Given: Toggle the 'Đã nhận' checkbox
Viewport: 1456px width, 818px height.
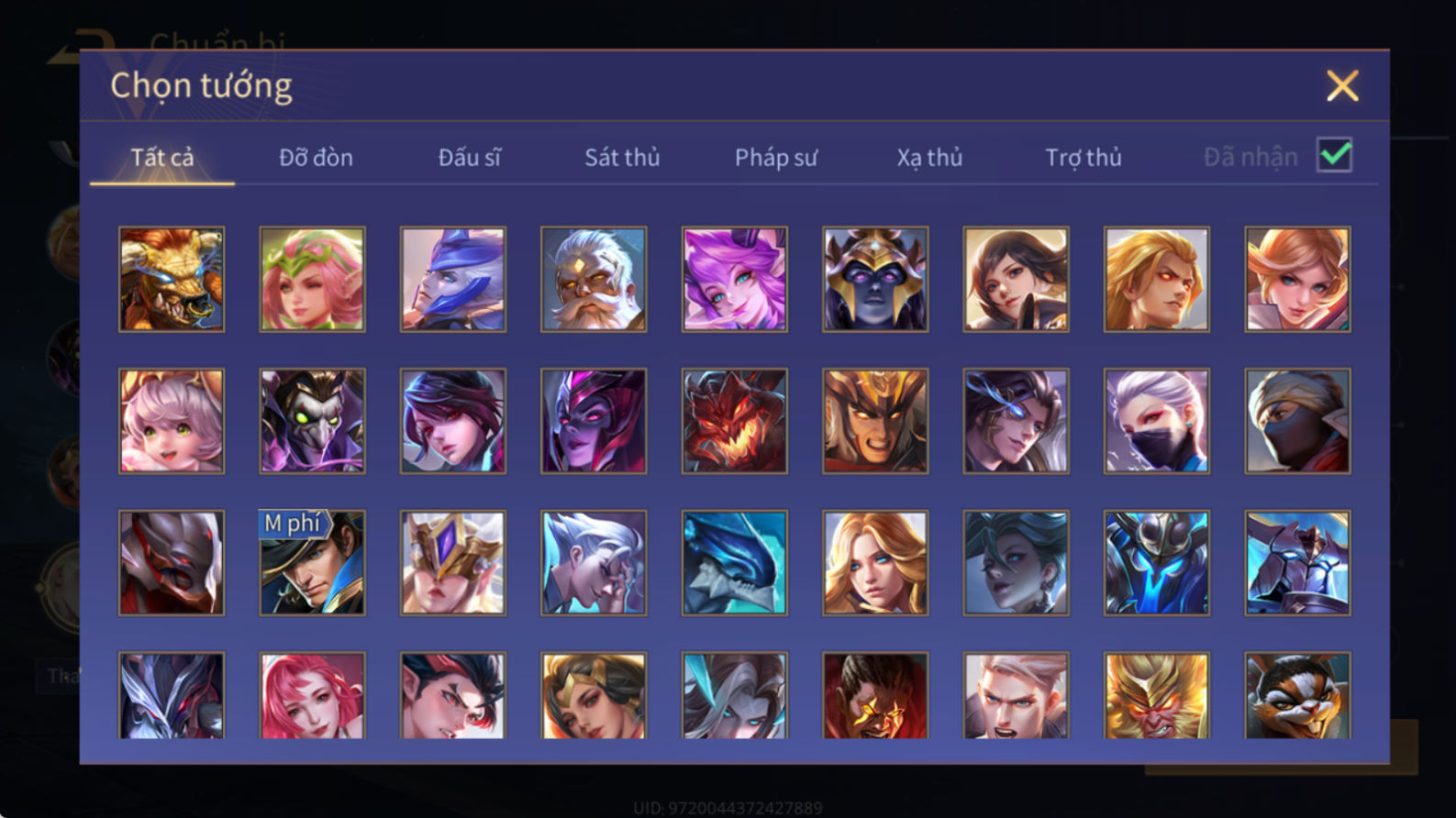Looking at the screenshot, I should pos(1334,155).
